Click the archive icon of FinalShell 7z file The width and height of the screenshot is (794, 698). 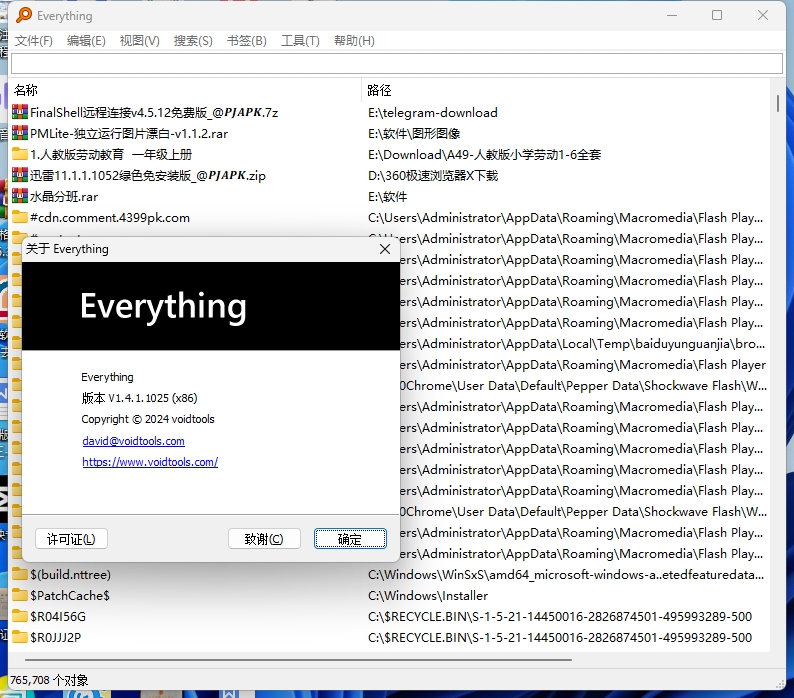(20, 112)
